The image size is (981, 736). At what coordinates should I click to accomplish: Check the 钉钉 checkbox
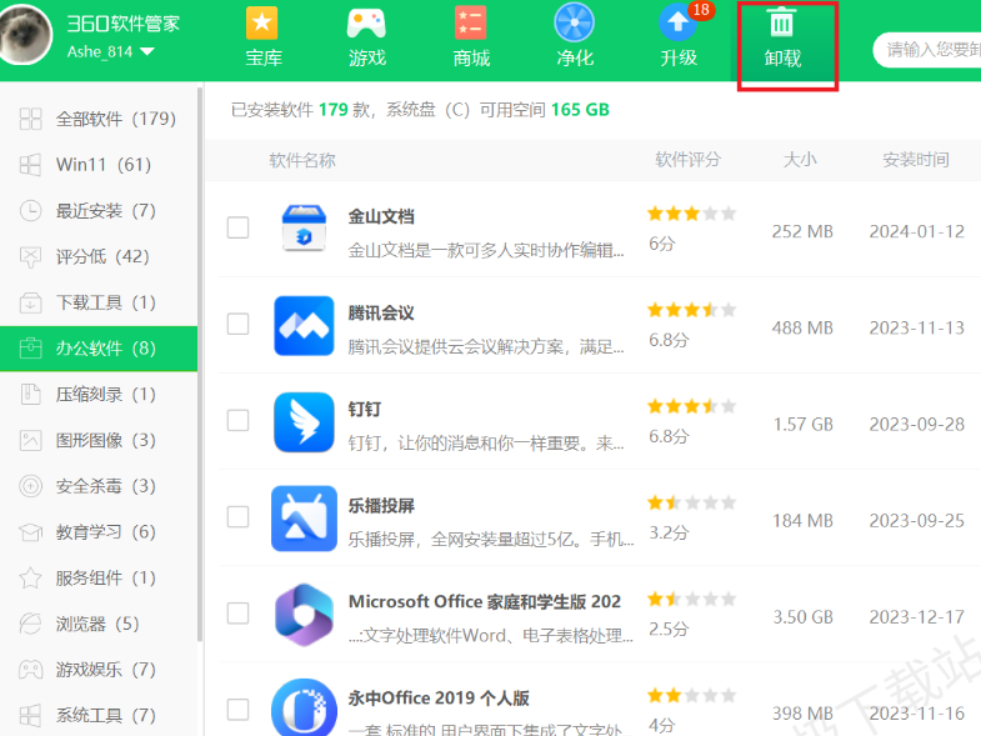point(238,421)
